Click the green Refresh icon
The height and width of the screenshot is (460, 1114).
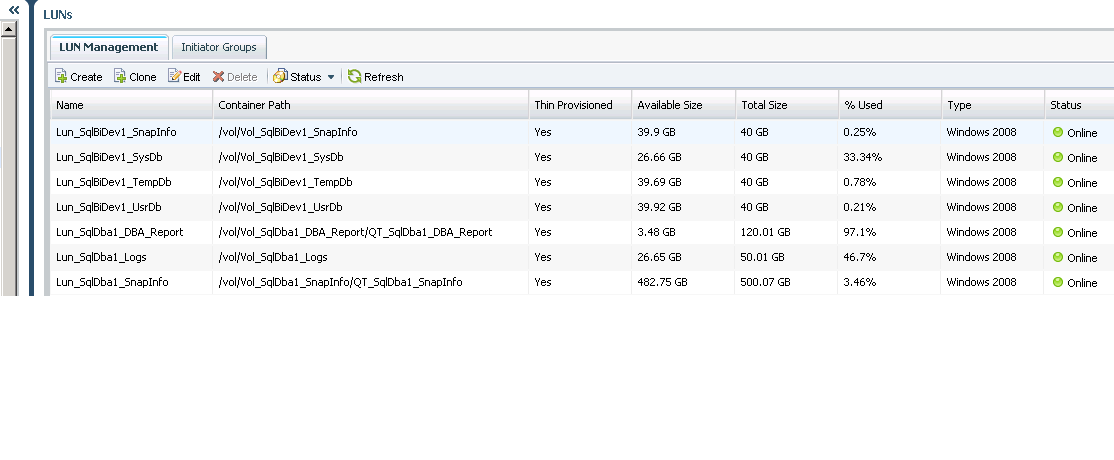click(x=354, y=77)
